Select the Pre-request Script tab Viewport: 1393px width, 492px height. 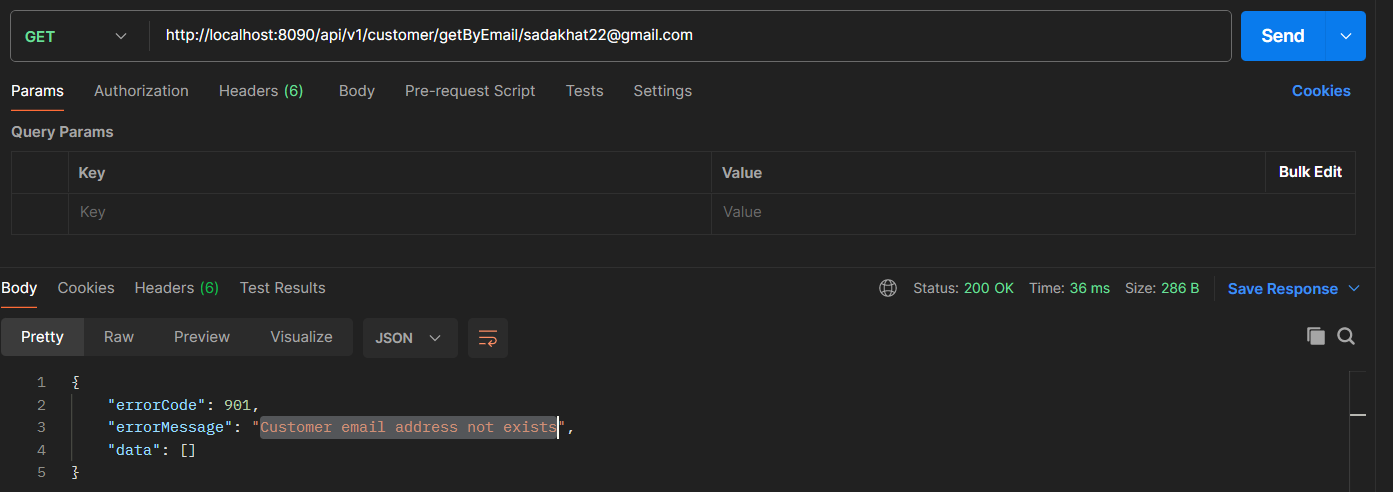[x=470, y=91]
